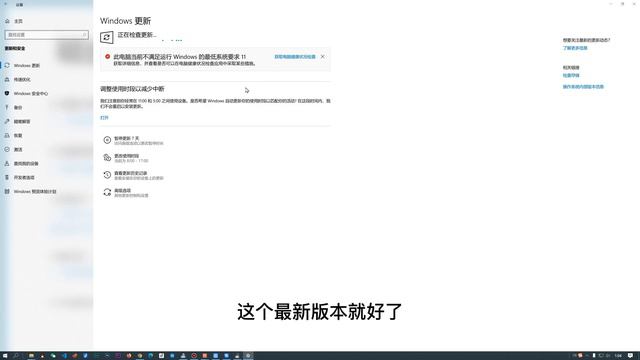Viewport: 640px width, 360px height.
Task: Dismiss the Windows 11 requirements notice
Action: point(322,57)
